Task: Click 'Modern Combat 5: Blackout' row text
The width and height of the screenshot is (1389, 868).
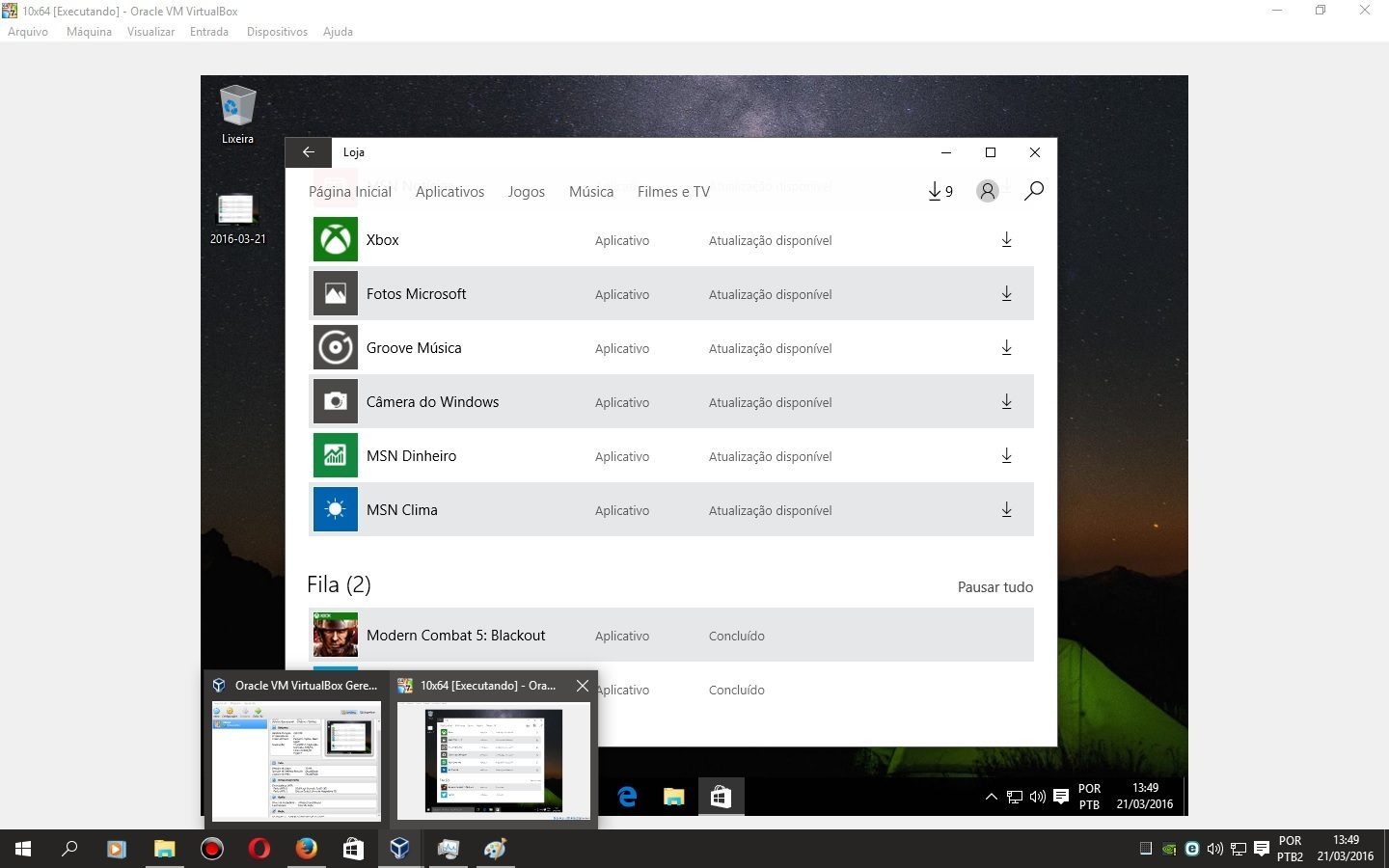Action: 455,636
